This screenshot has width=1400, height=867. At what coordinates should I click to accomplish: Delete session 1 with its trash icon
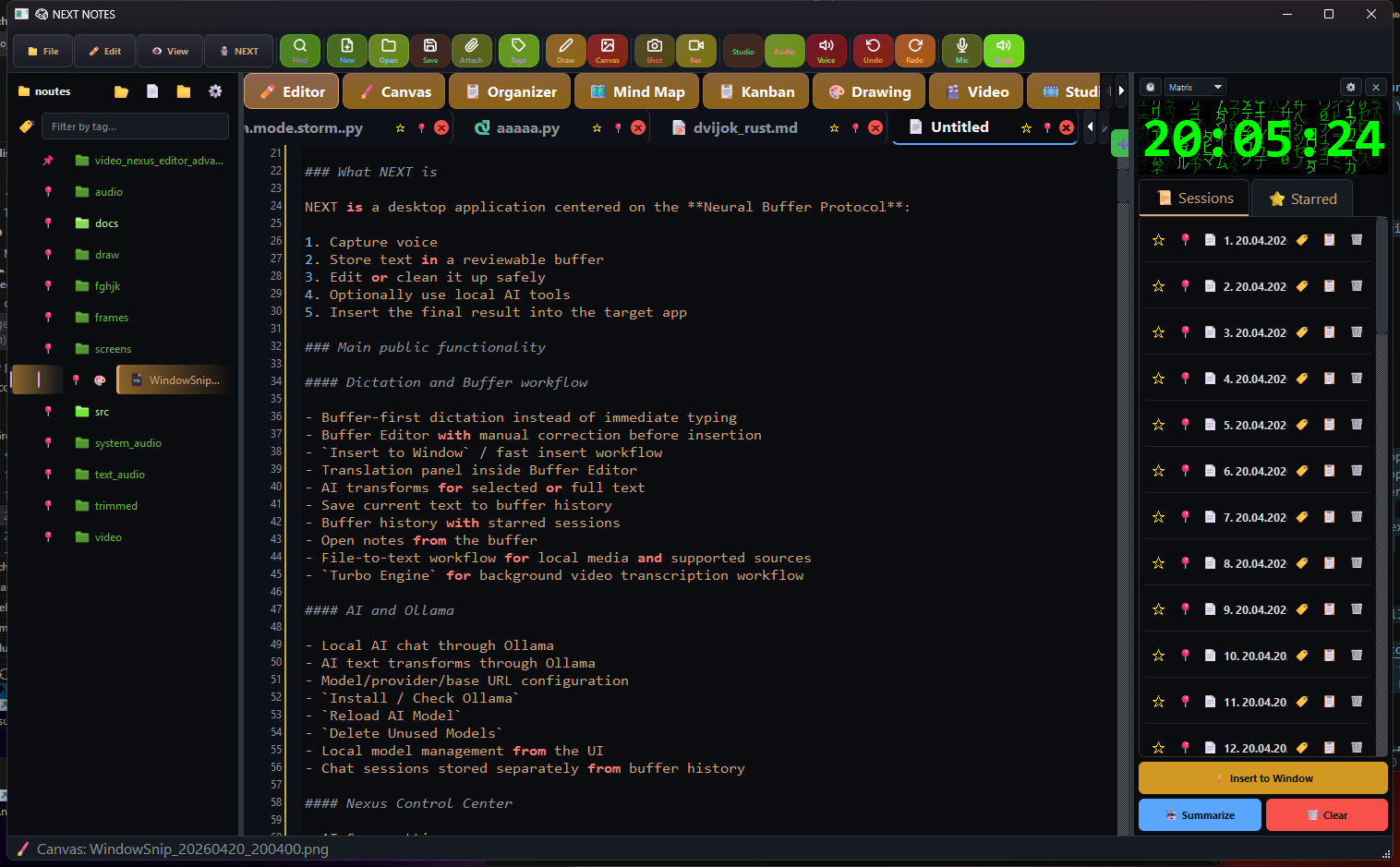[1357, 240]
